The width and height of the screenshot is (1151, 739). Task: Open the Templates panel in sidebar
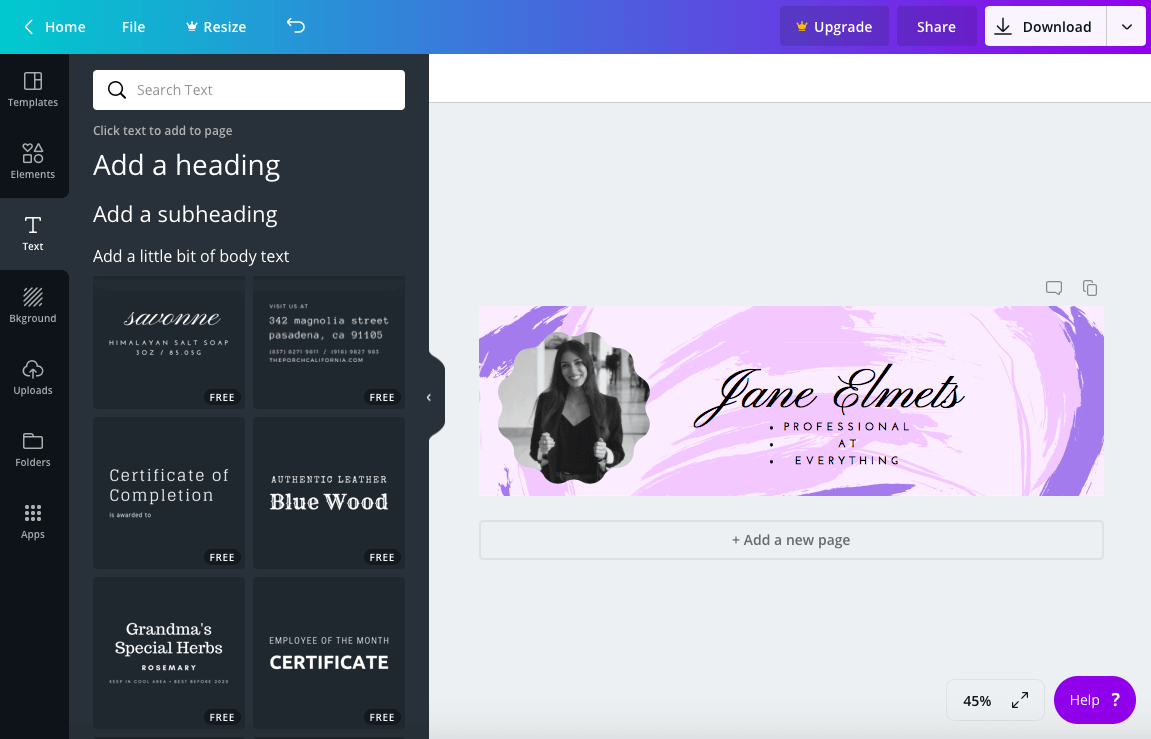tap(33, 89)
